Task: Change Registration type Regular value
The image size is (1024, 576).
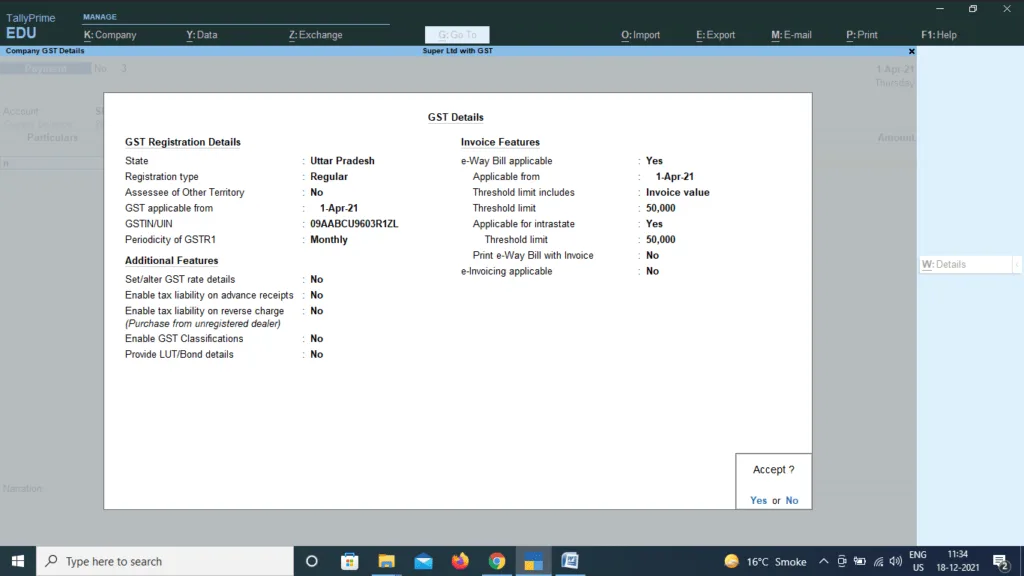Action: [x=329, y=177]
